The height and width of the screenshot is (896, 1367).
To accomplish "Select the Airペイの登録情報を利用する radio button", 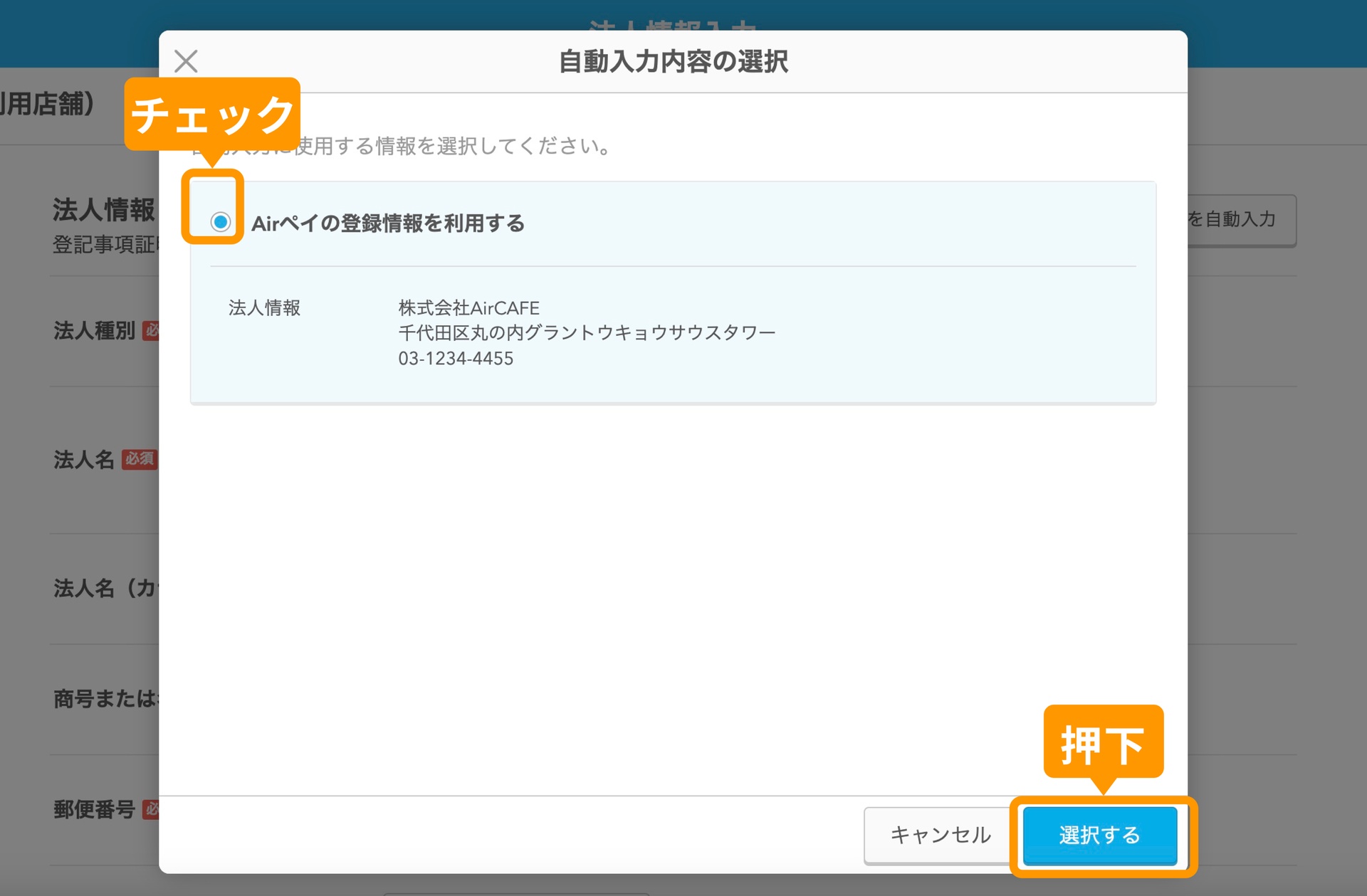I will point(221,222).
